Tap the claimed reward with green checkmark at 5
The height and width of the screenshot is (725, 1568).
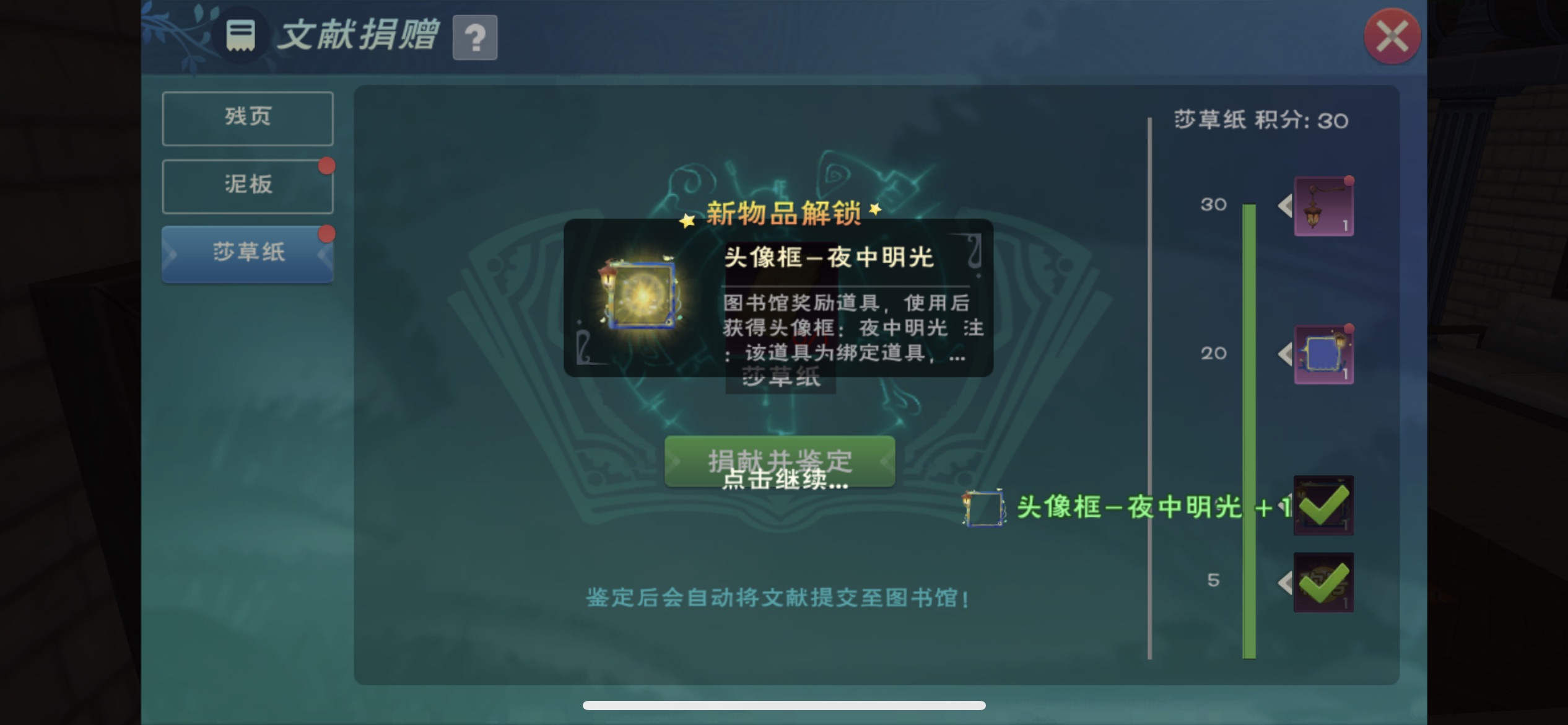pyautogui.click(x=1323, y=582)
